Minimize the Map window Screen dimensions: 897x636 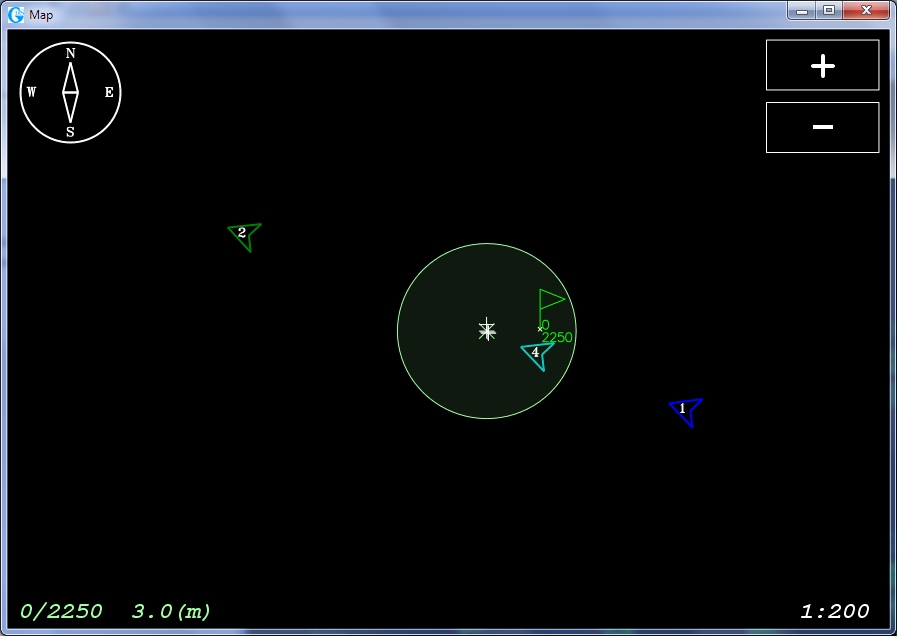click(x=801, y=10)
